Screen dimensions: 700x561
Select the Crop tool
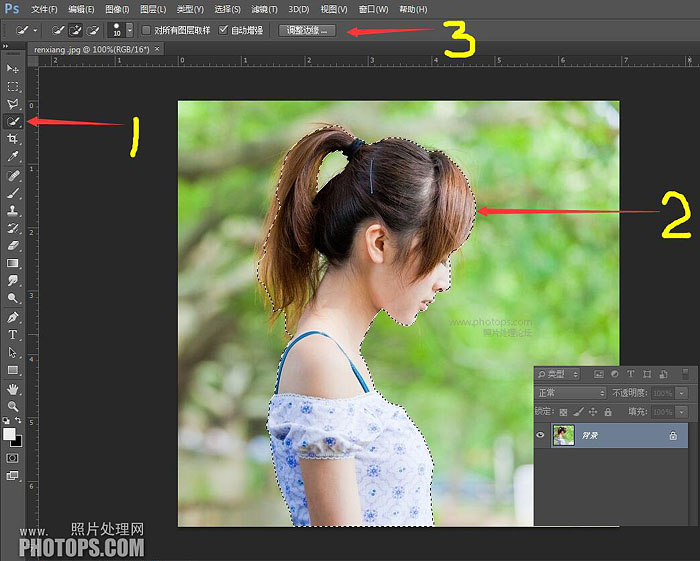point(12,139)
